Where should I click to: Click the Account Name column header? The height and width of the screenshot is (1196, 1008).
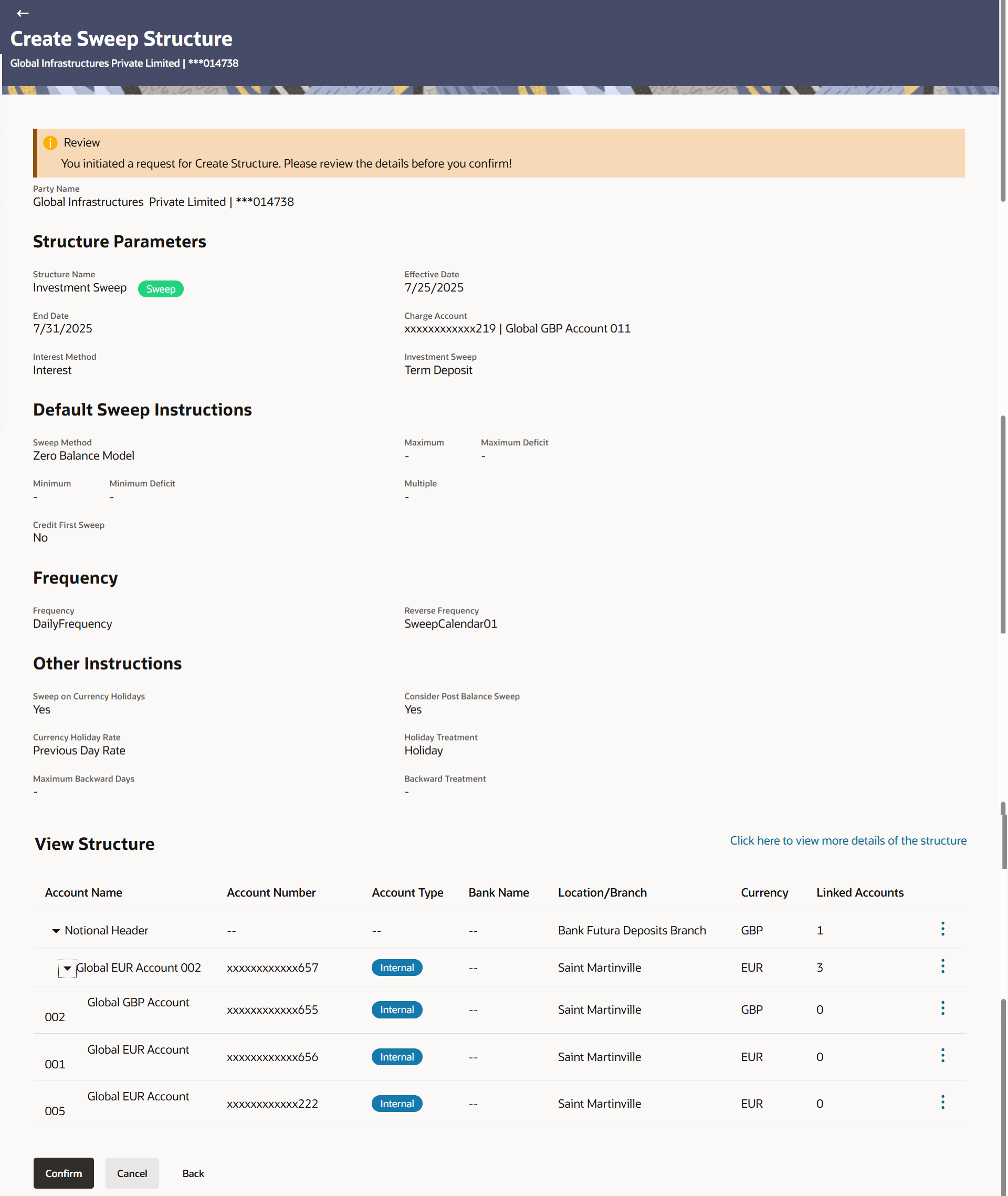pyautogui.click(x=83, y=892)
